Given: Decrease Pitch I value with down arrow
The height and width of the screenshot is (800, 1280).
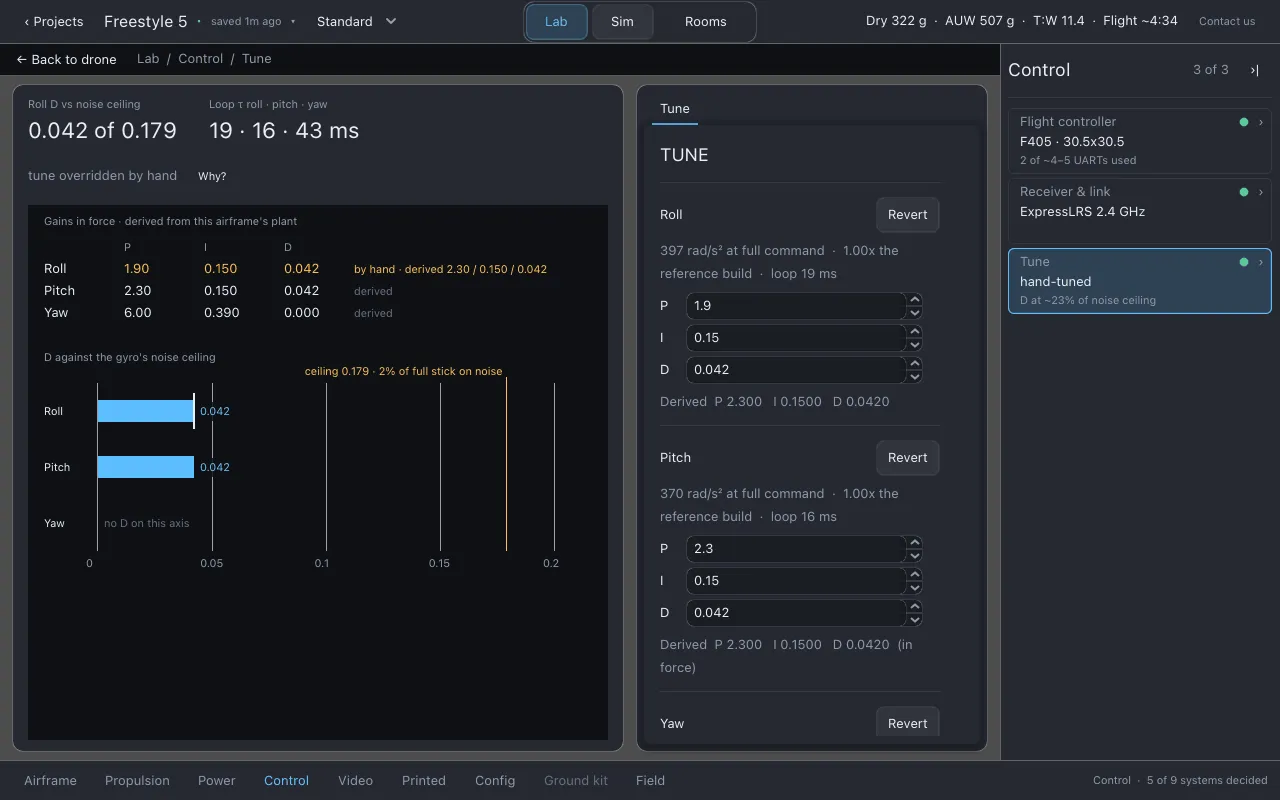Looking at the screenshot, I should [x=915, y=587].
